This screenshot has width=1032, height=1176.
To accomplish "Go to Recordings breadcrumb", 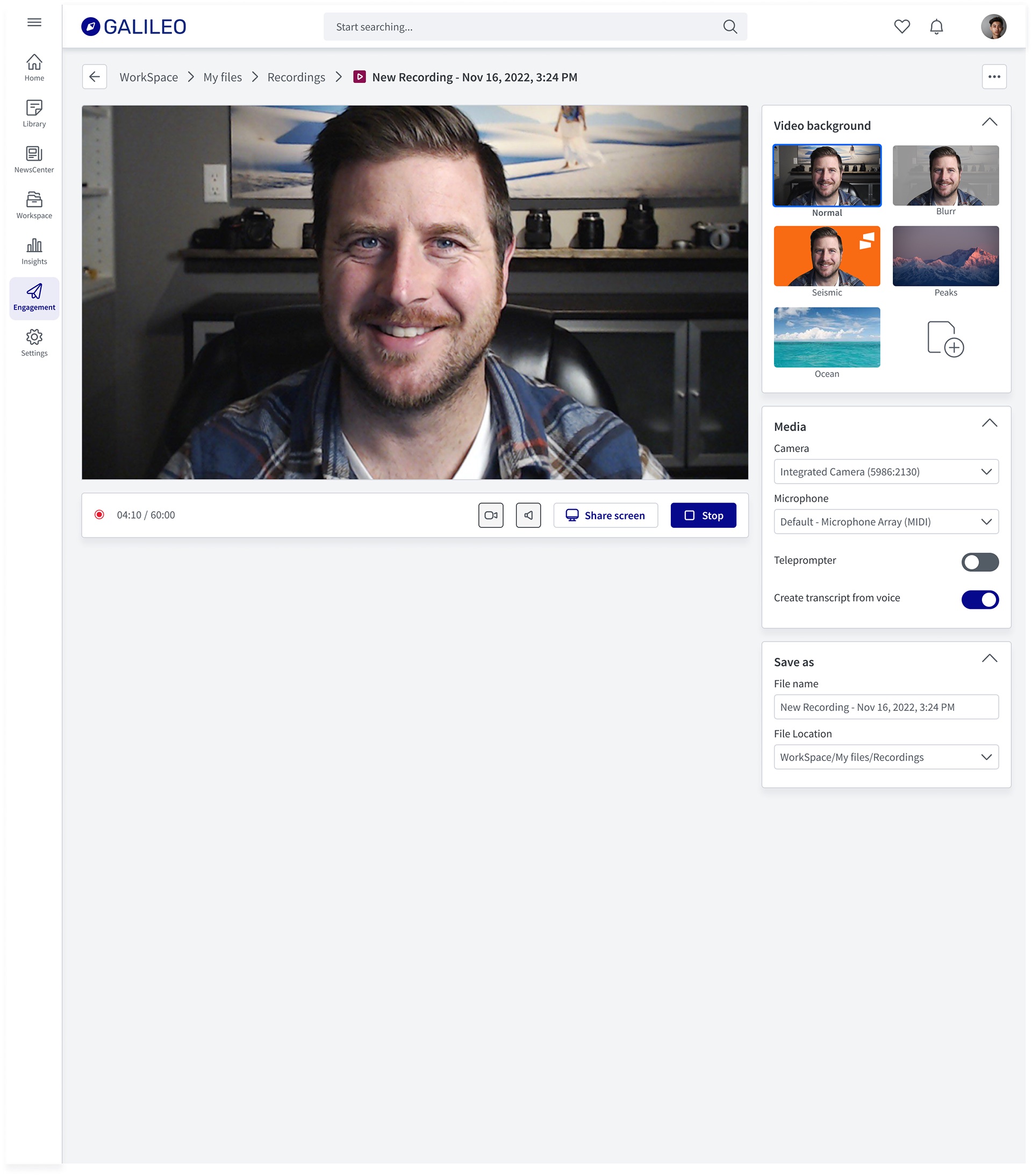I will [296, 76].
